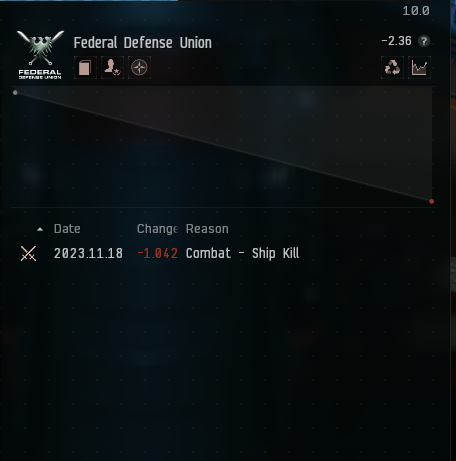Open the agent finder person icon

112,68
